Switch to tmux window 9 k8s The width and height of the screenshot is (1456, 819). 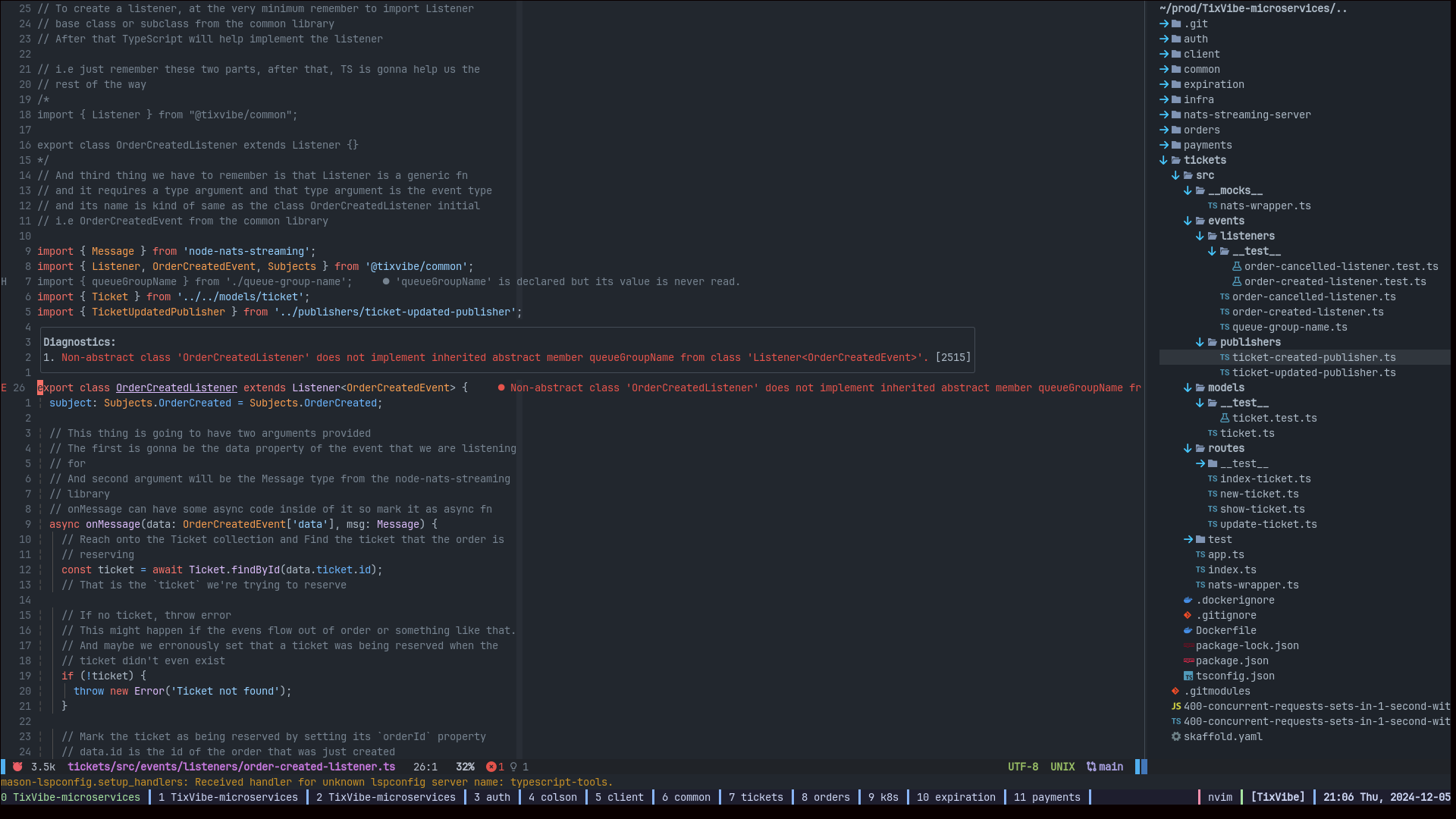883,797
